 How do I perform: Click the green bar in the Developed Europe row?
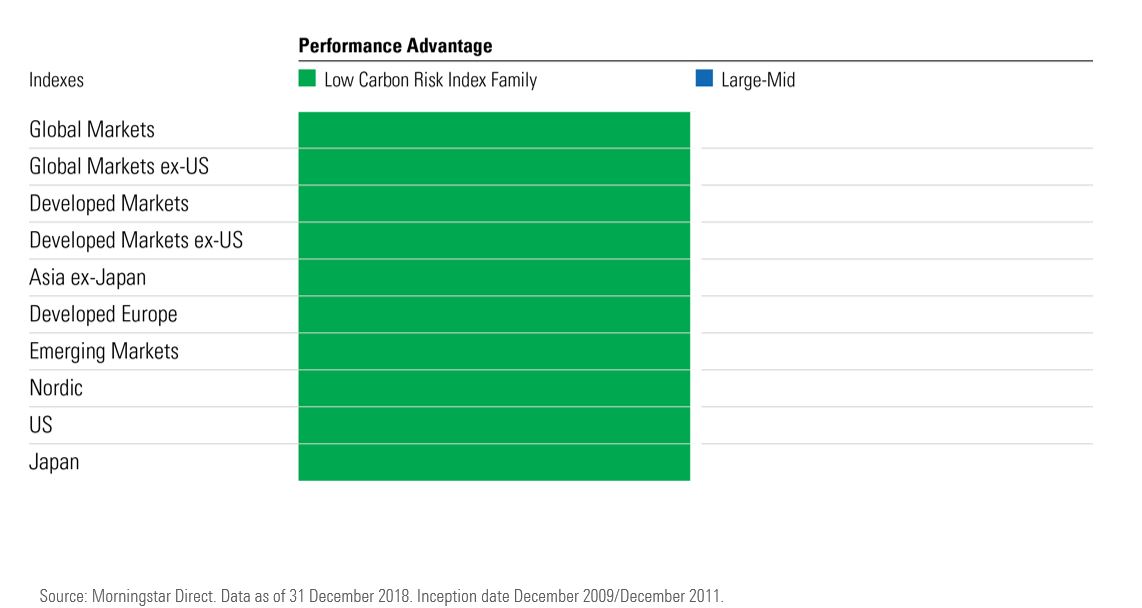coord(494,315)
